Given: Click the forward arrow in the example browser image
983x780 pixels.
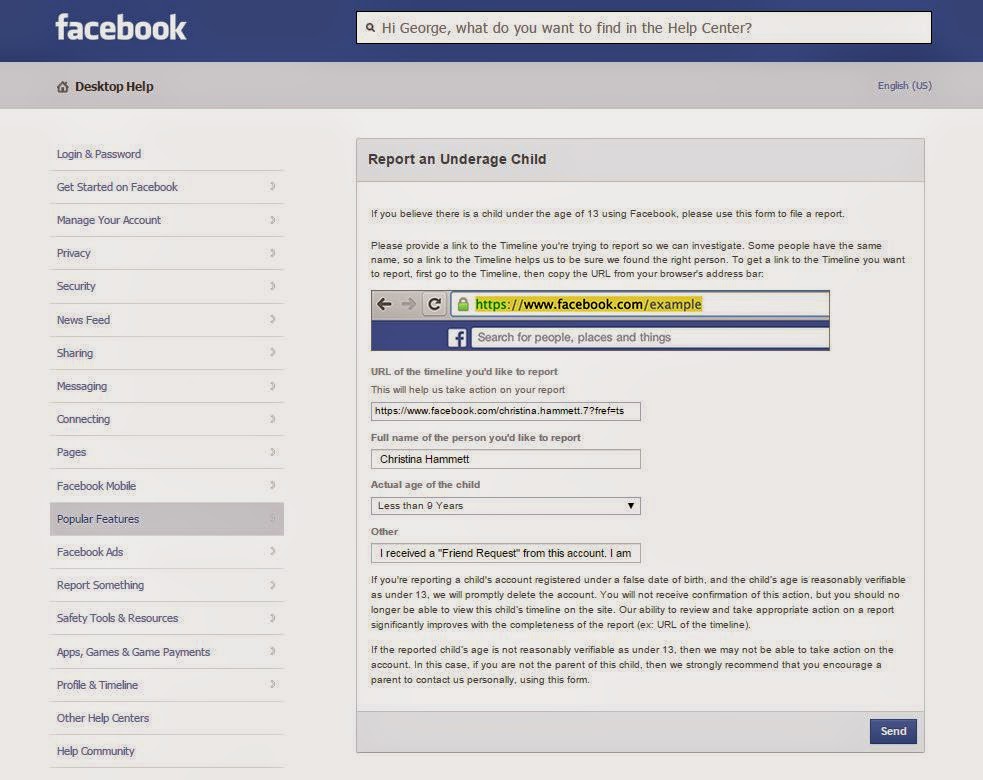Looking at the screenshot, I should pos(409,304).
